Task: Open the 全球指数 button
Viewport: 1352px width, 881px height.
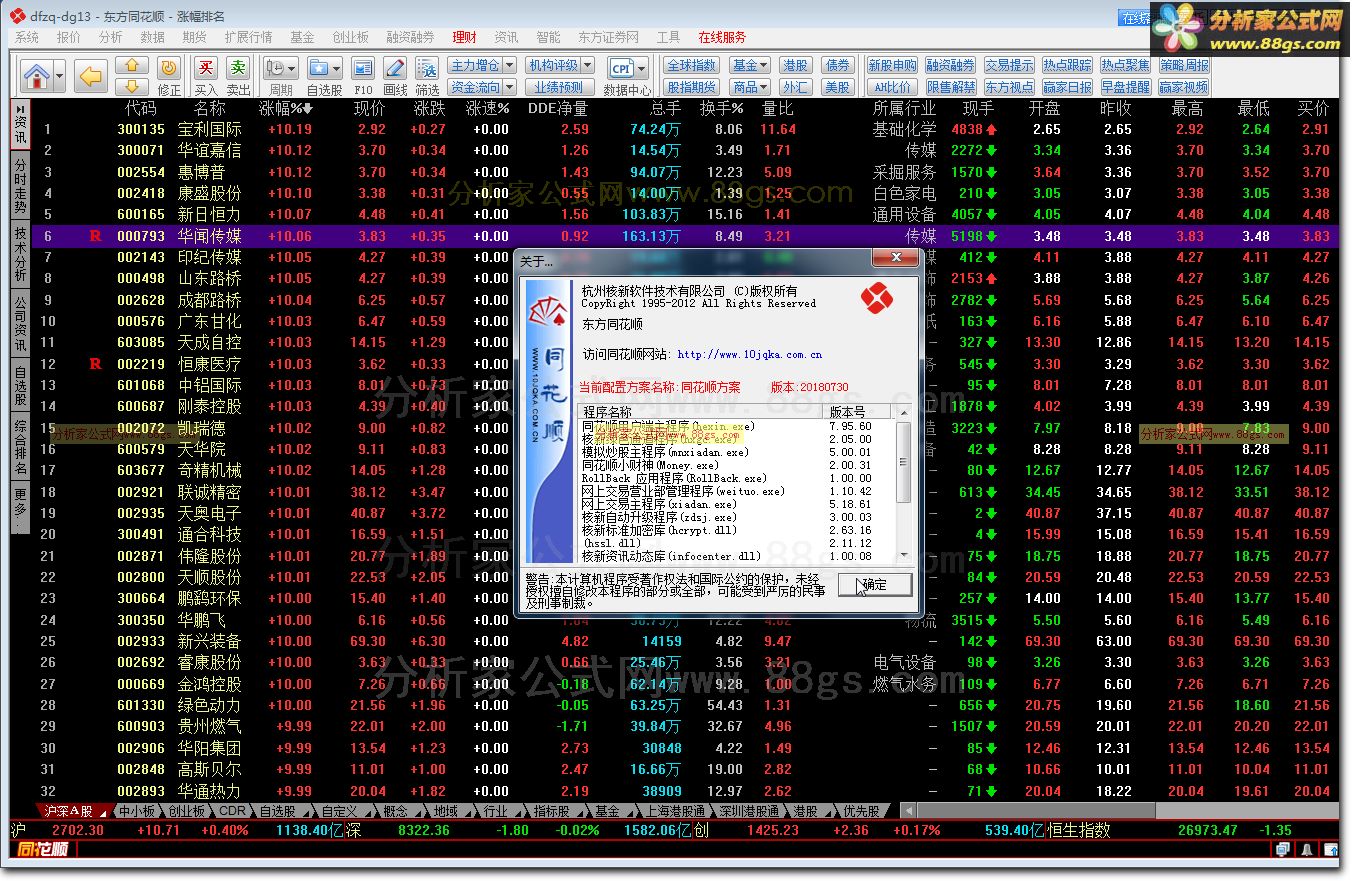Action: 691,65
